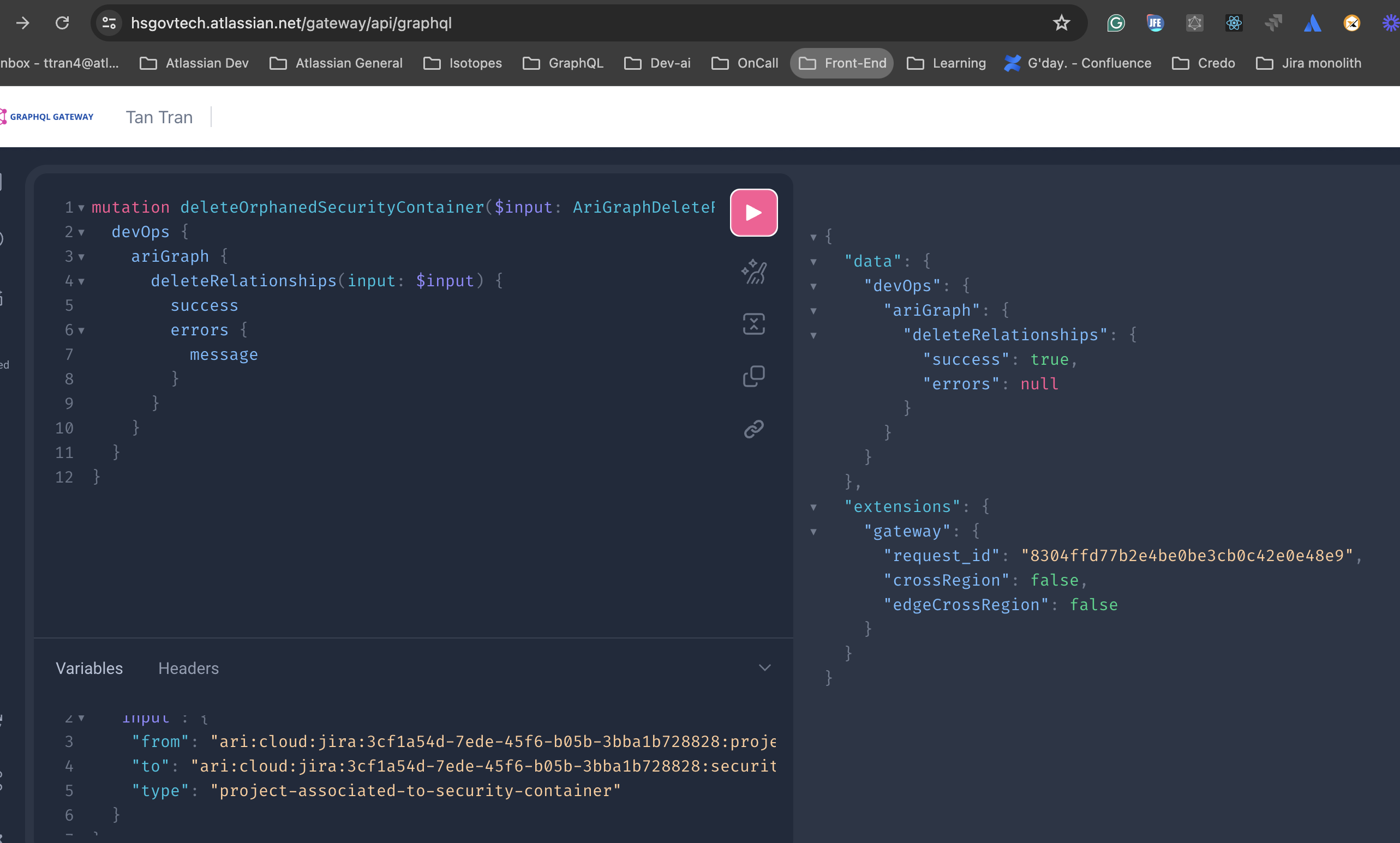Open the React DevTools extension icon
The width and height of the screenshot is (1400, 843).
(x=1234, y=23)
